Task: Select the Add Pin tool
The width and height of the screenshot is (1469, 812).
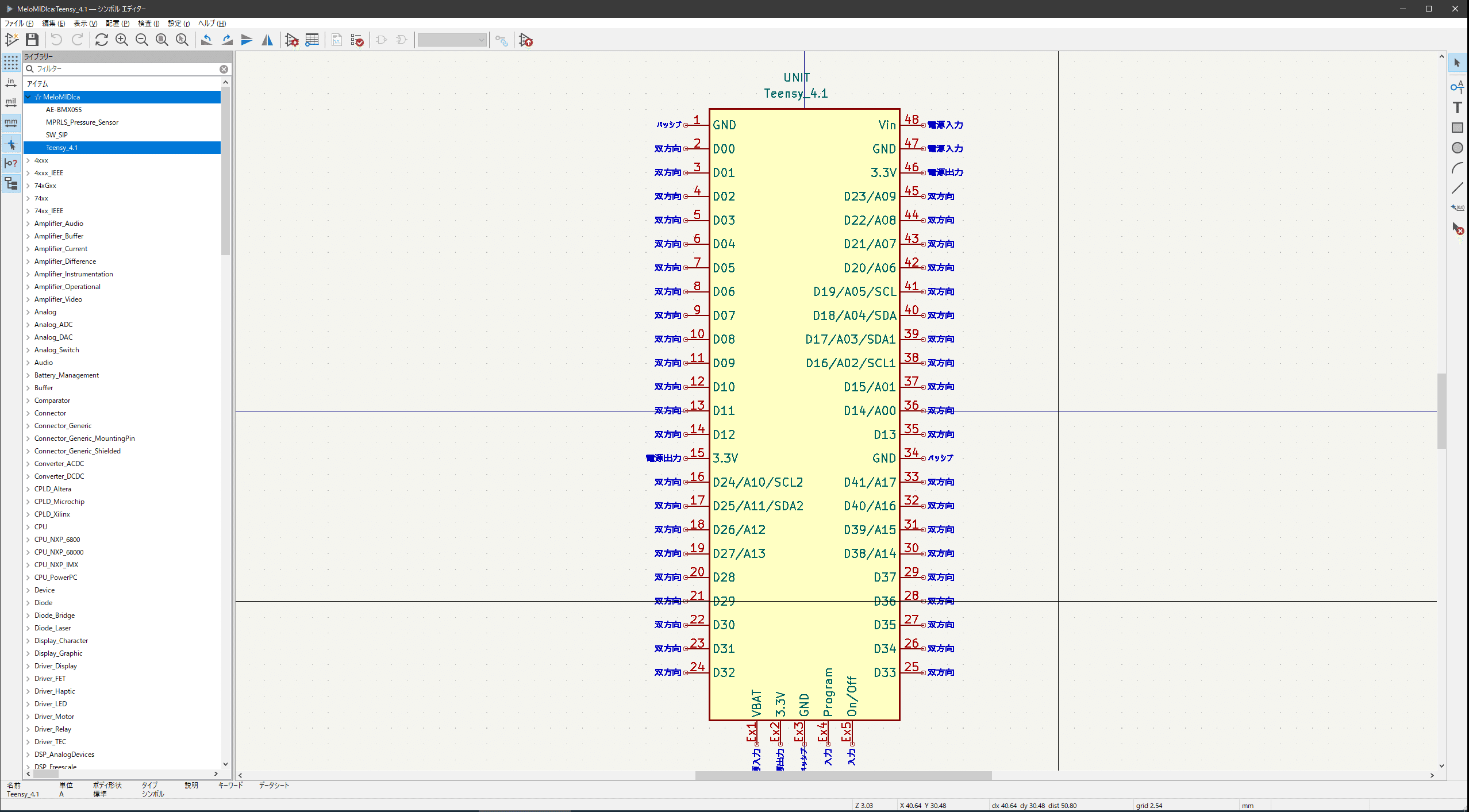Action: point(1457,87)
